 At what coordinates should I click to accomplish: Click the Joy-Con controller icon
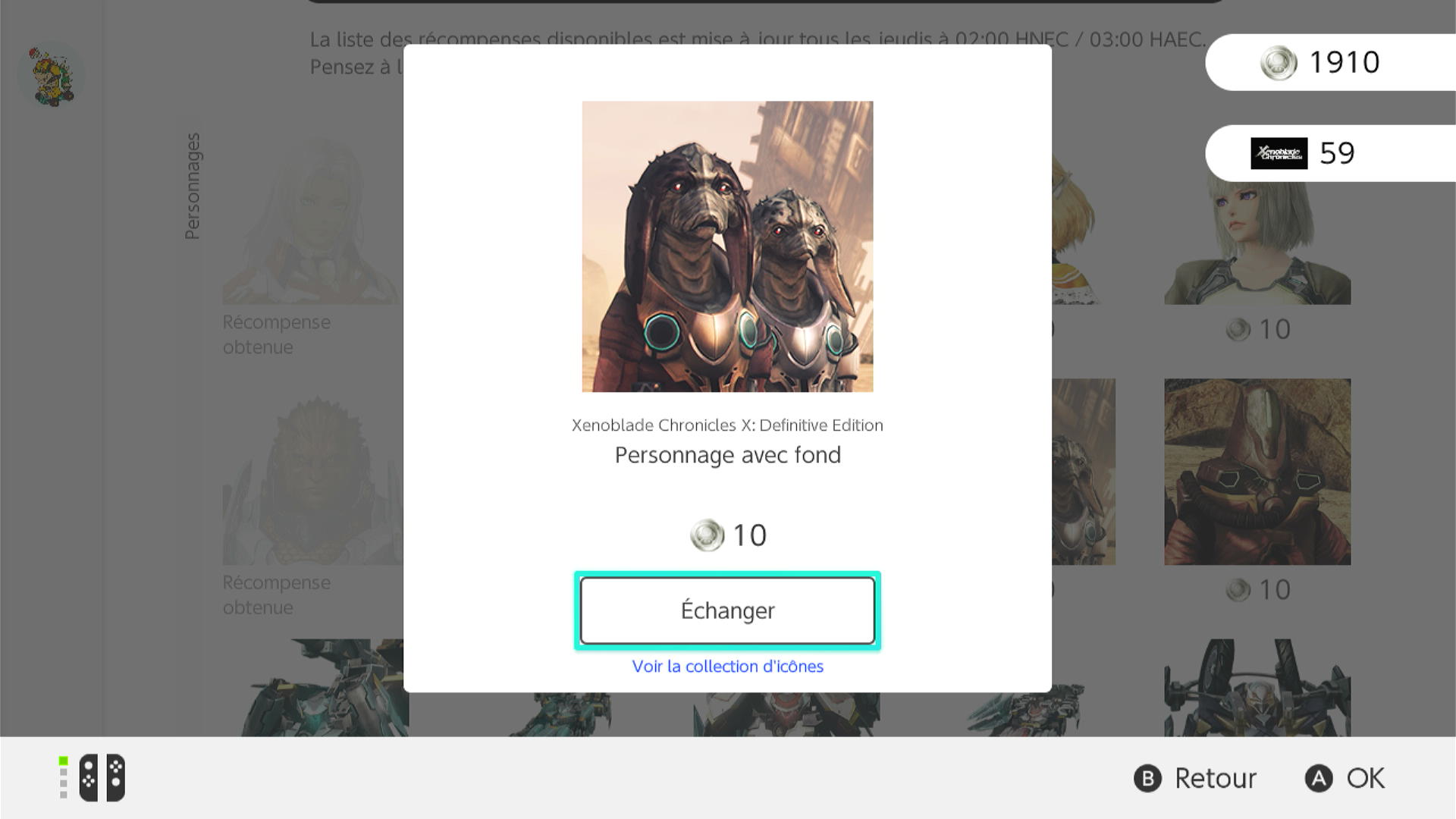102,777
